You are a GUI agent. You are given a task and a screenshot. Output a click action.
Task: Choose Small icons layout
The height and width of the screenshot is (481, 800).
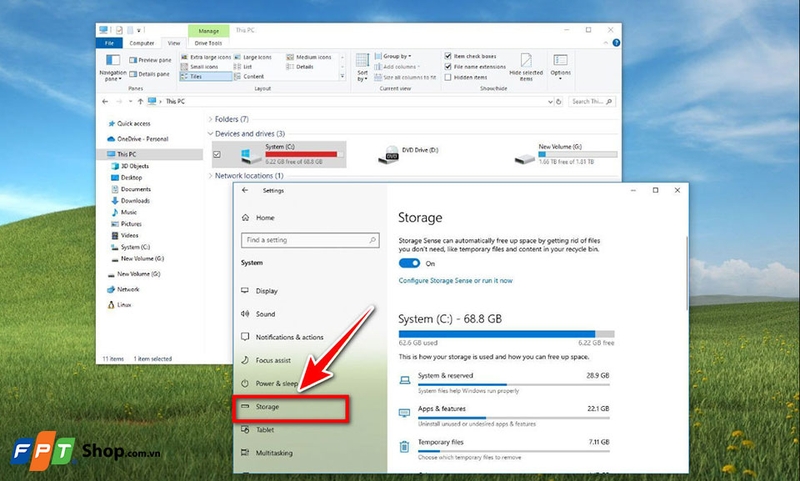(199, 67)
